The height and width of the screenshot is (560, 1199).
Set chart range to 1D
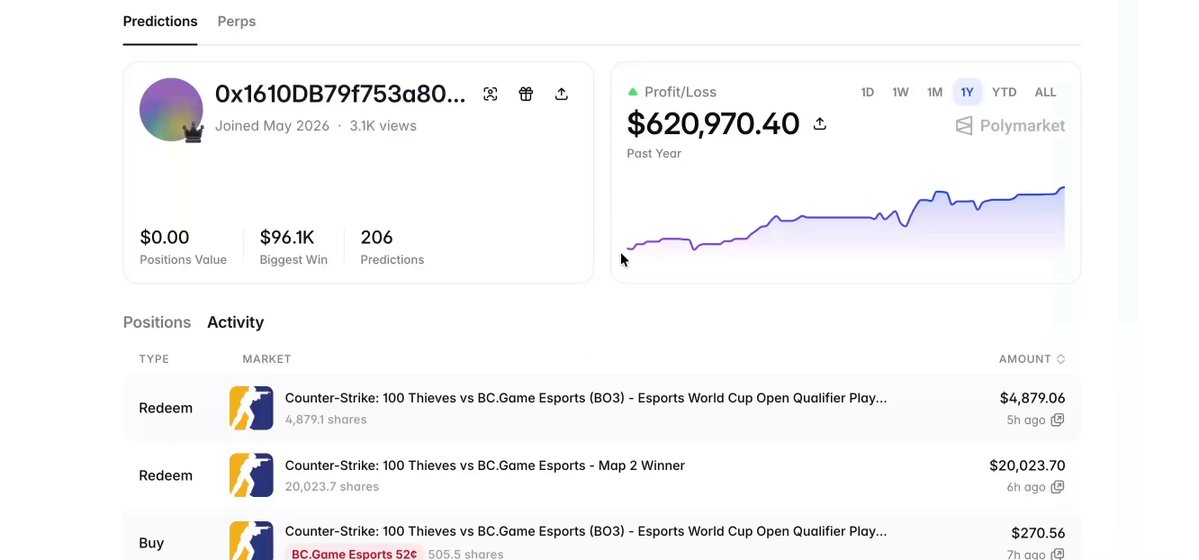pos(867,93)
